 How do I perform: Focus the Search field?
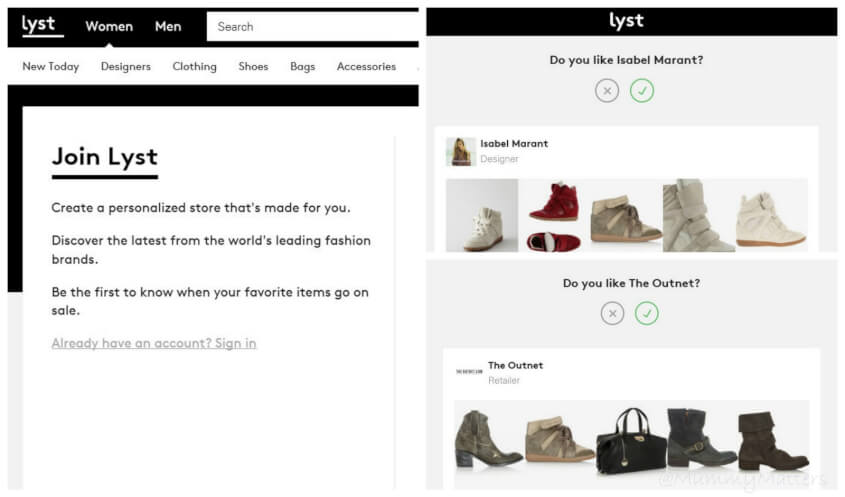(x=313, y=26)
